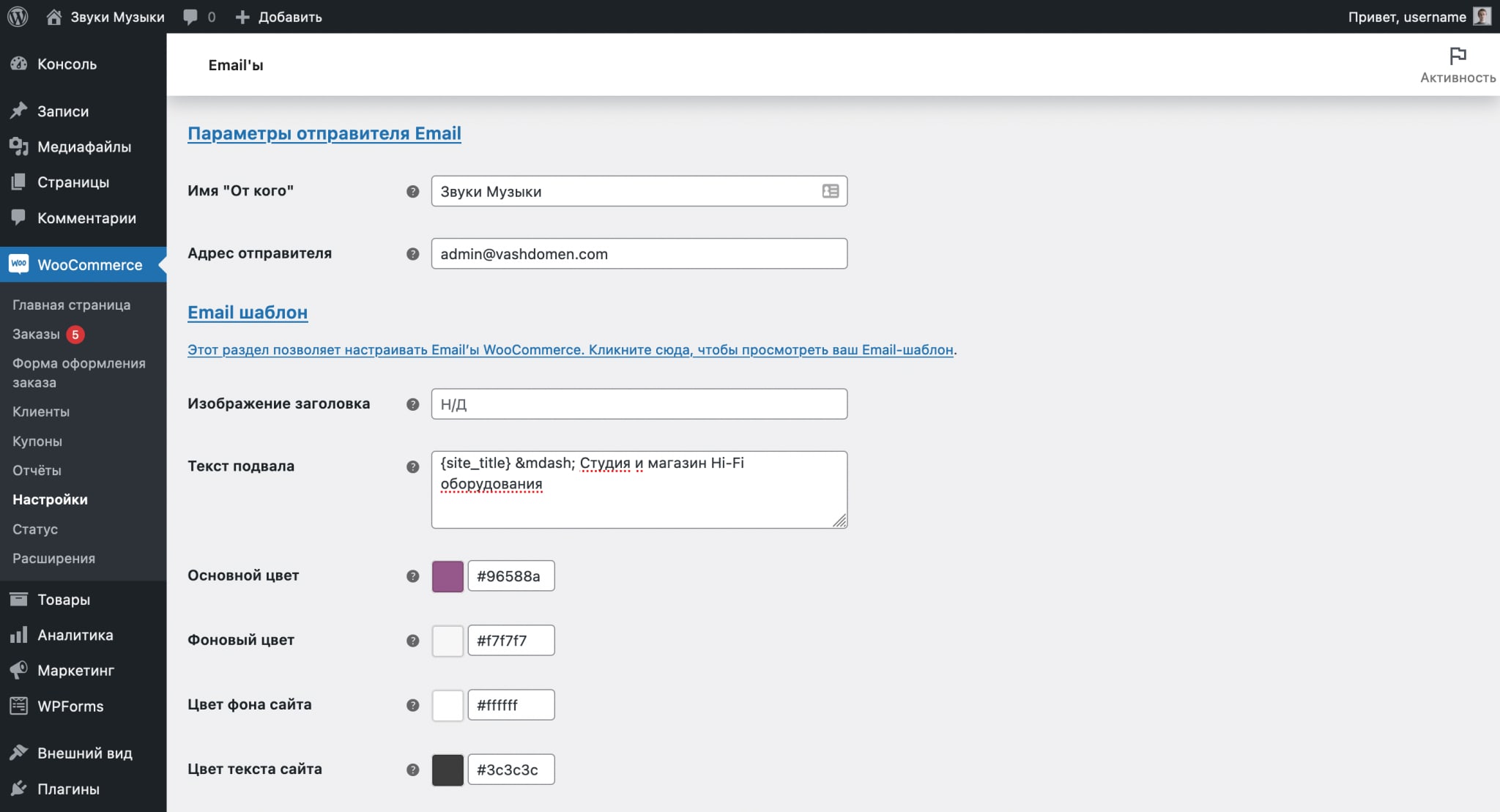Open Статус submenu item
This screenshot has height=812, width=1500.
35,529
